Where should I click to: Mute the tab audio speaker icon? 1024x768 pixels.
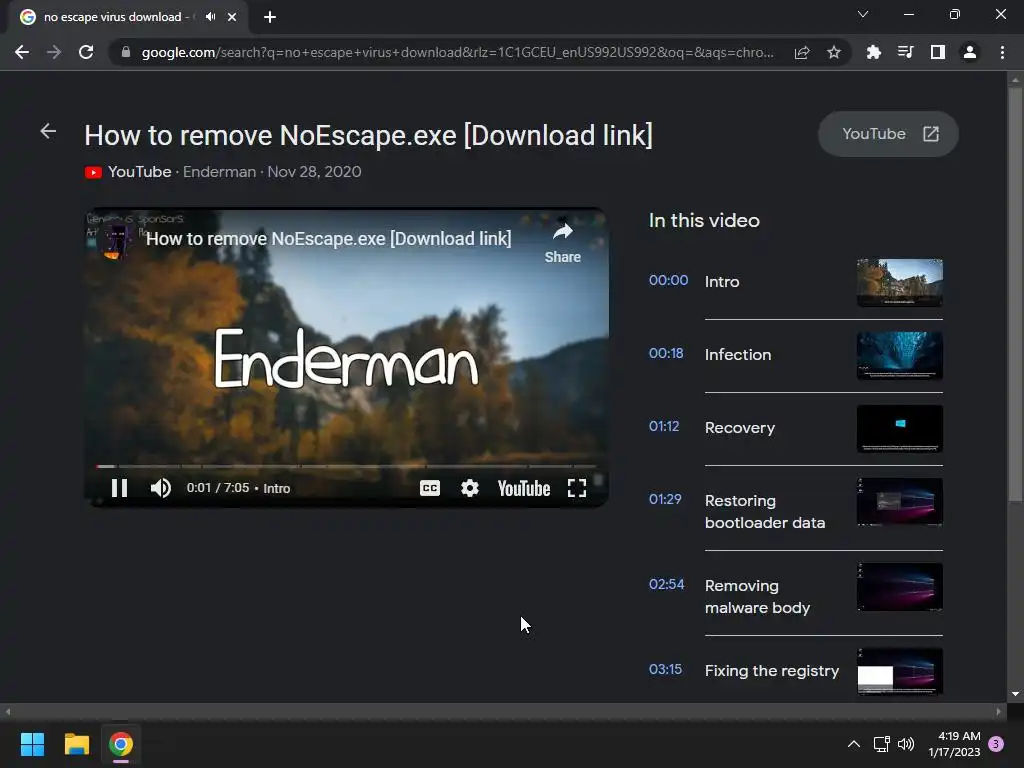[x=210, y=17]
